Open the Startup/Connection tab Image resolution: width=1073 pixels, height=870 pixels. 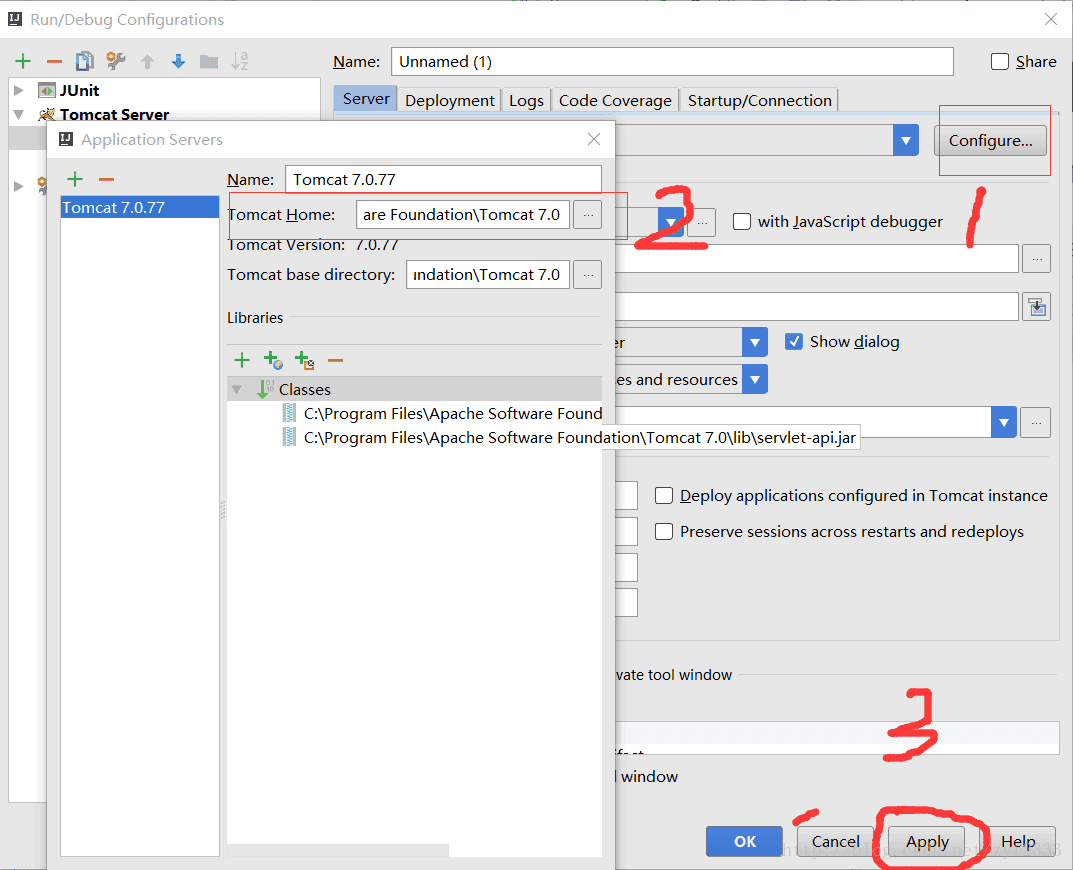coord(760,101)
